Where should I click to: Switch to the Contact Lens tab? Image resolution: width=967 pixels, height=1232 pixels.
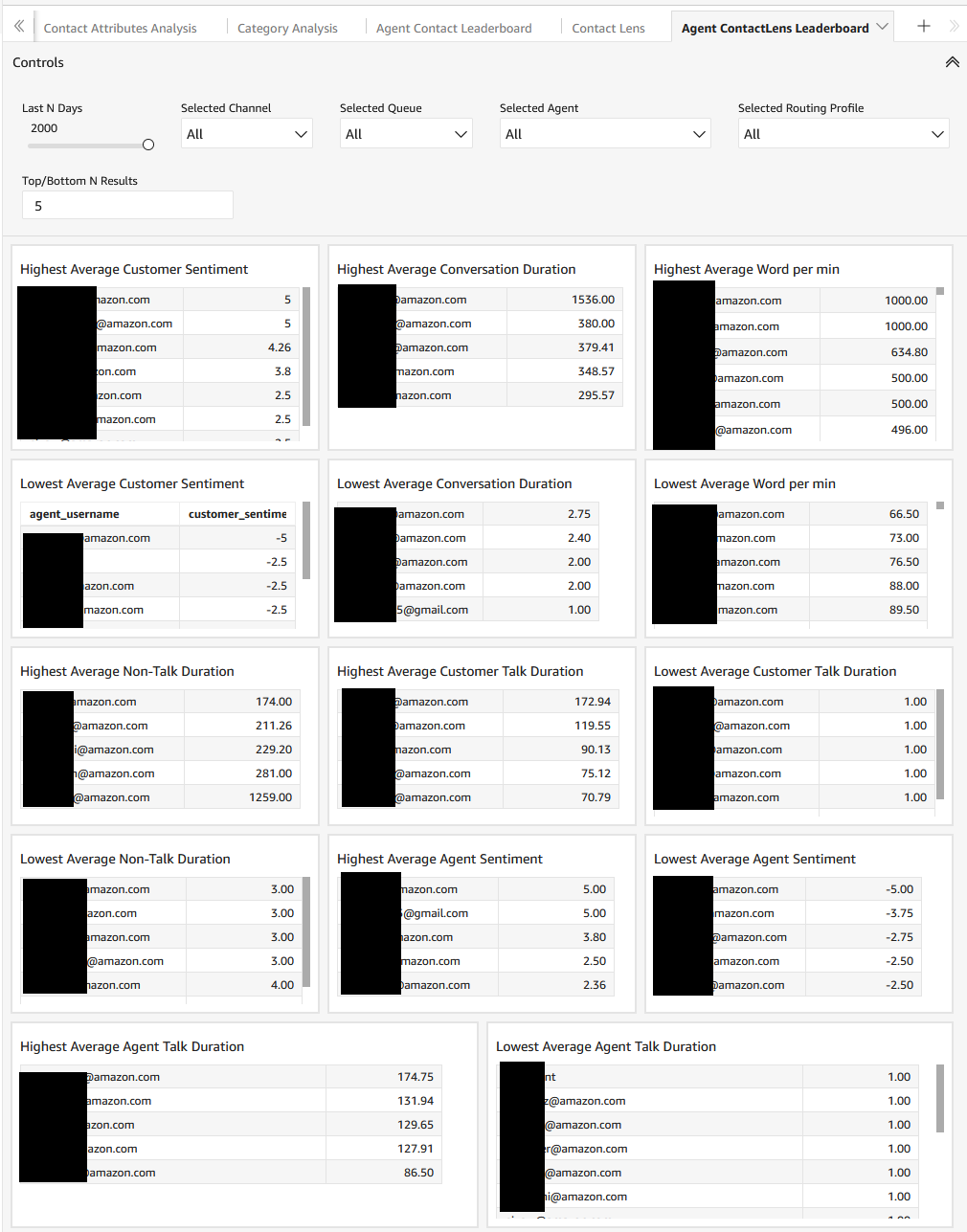click(x=608, y=27)
